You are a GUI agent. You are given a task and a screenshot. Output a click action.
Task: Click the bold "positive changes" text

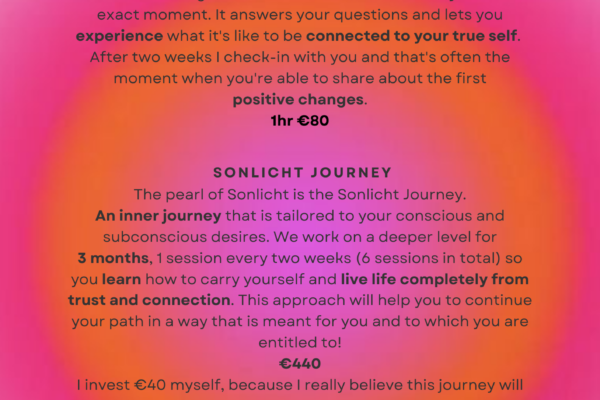(x=297, y=100)
